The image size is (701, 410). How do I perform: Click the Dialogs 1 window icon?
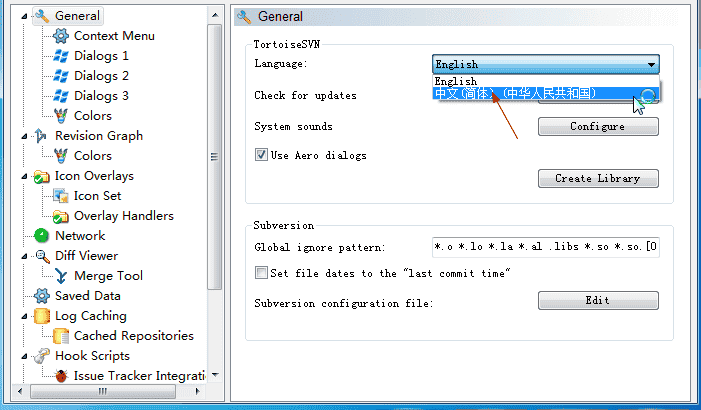coord(61,56)
